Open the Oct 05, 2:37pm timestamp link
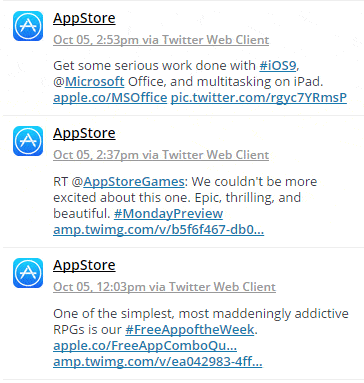364x383 pixels. 161,155
